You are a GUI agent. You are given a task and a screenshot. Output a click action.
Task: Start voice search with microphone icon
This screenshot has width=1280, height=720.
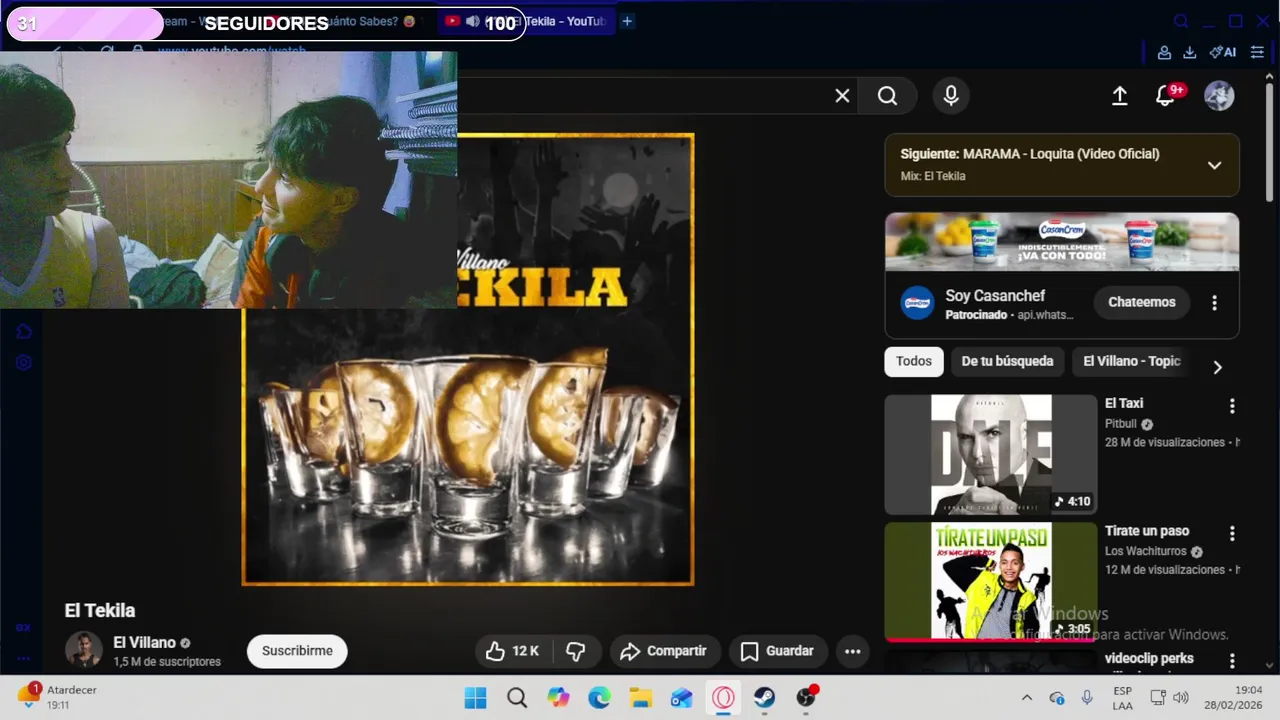click(951, 95)
